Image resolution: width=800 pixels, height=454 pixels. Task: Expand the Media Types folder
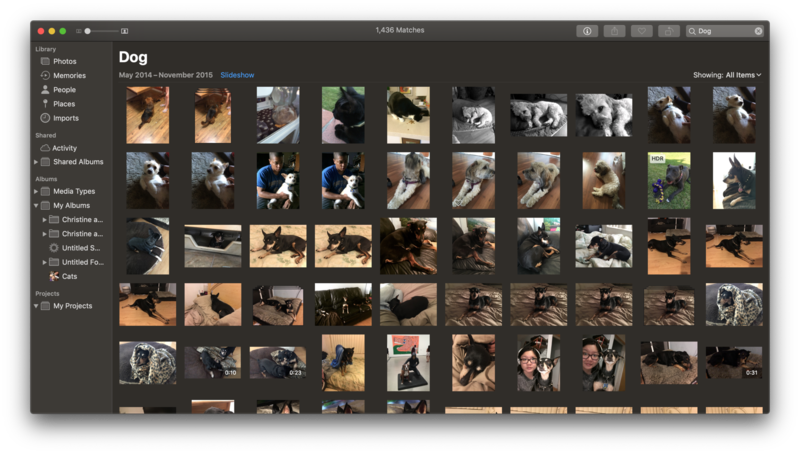coord(36,191)
